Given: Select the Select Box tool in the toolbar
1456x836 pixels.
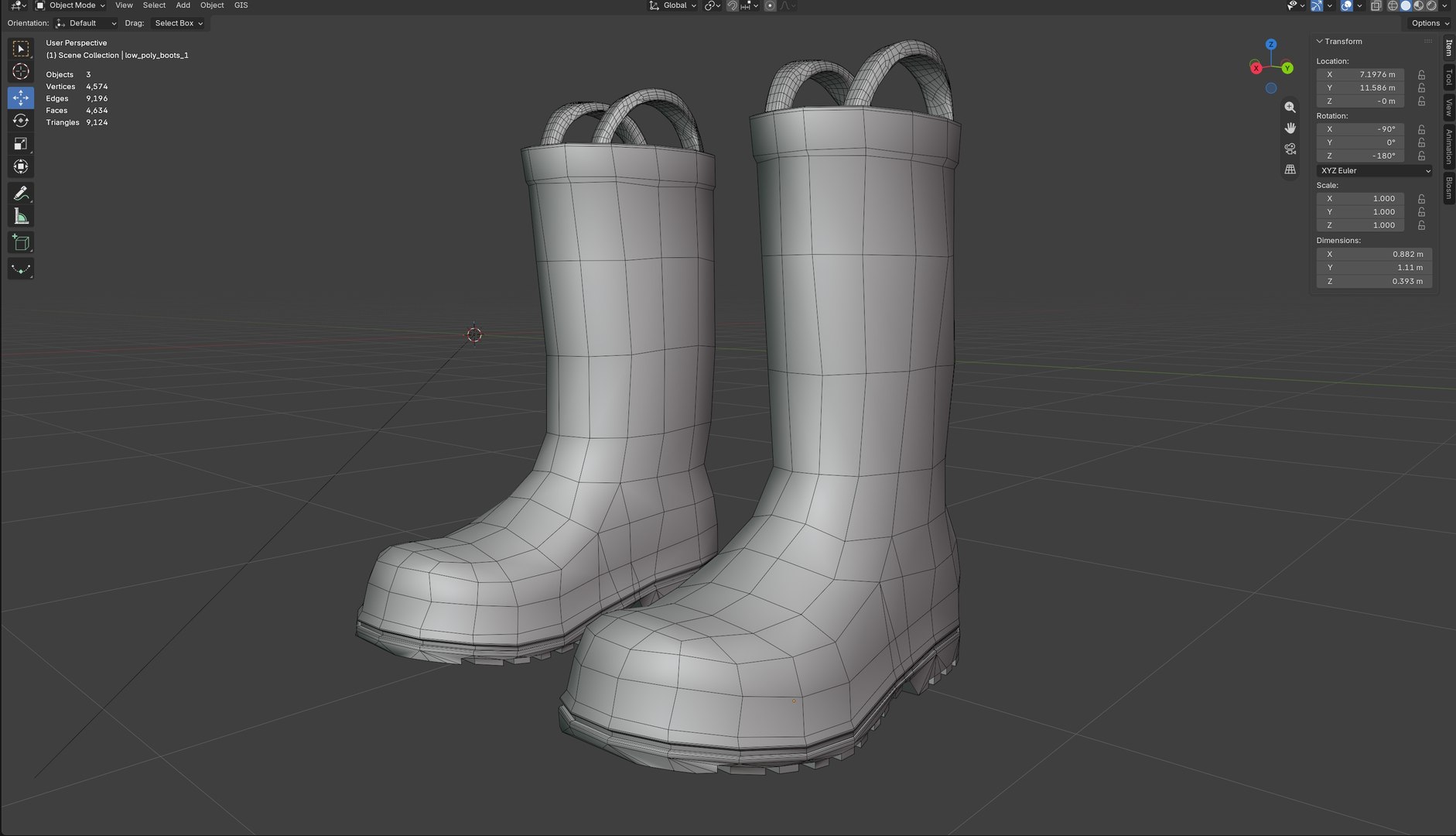Looking at the screenshot, I should [x=21, y=49].
